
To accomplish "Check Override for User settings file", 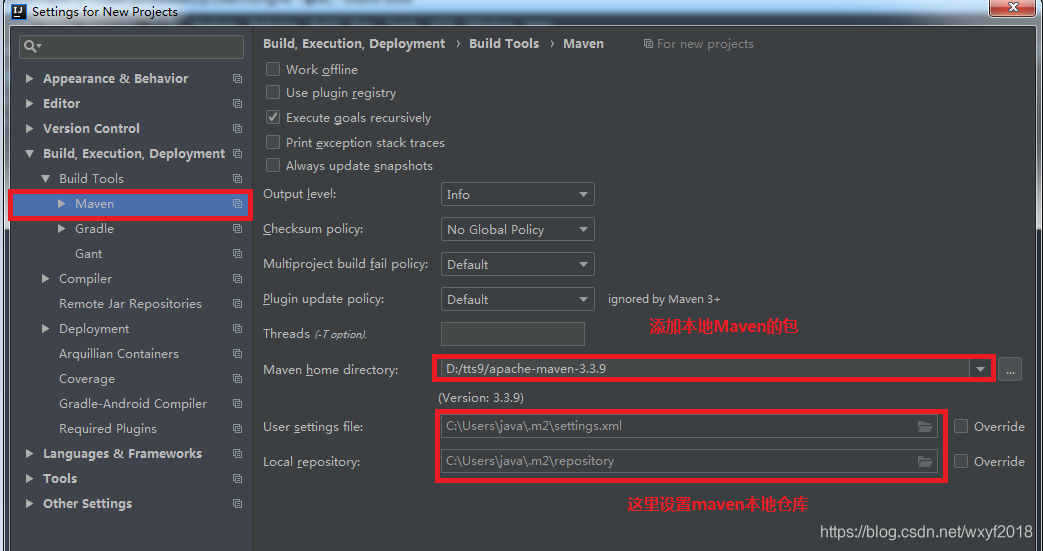I will tap(961, 427).
